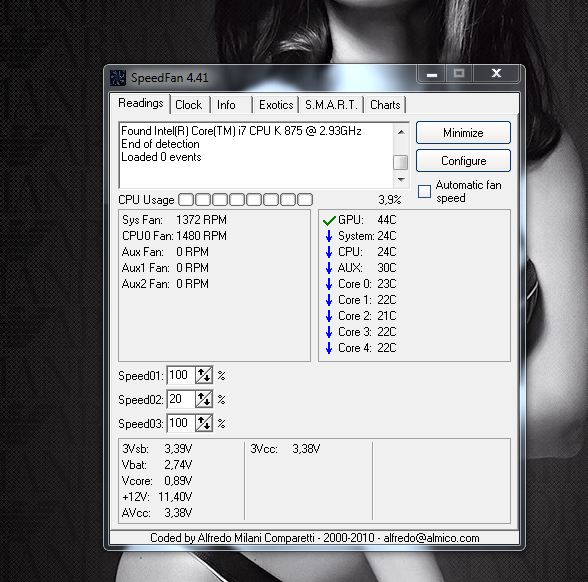The height and width of the screenshot is (582, 588).
Task: Switch to the Clock tab
Action: tap(189, 105)
